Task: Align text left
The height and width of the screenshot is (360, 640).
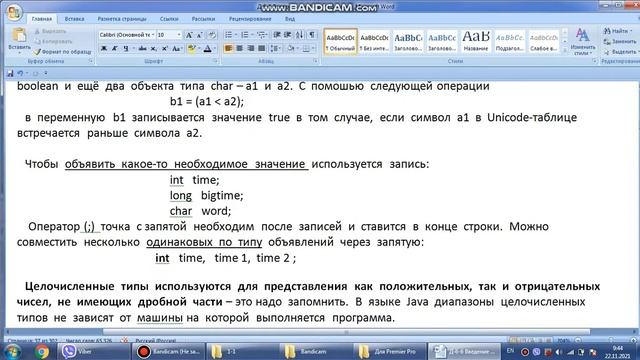Action: (x=229, y=49)
